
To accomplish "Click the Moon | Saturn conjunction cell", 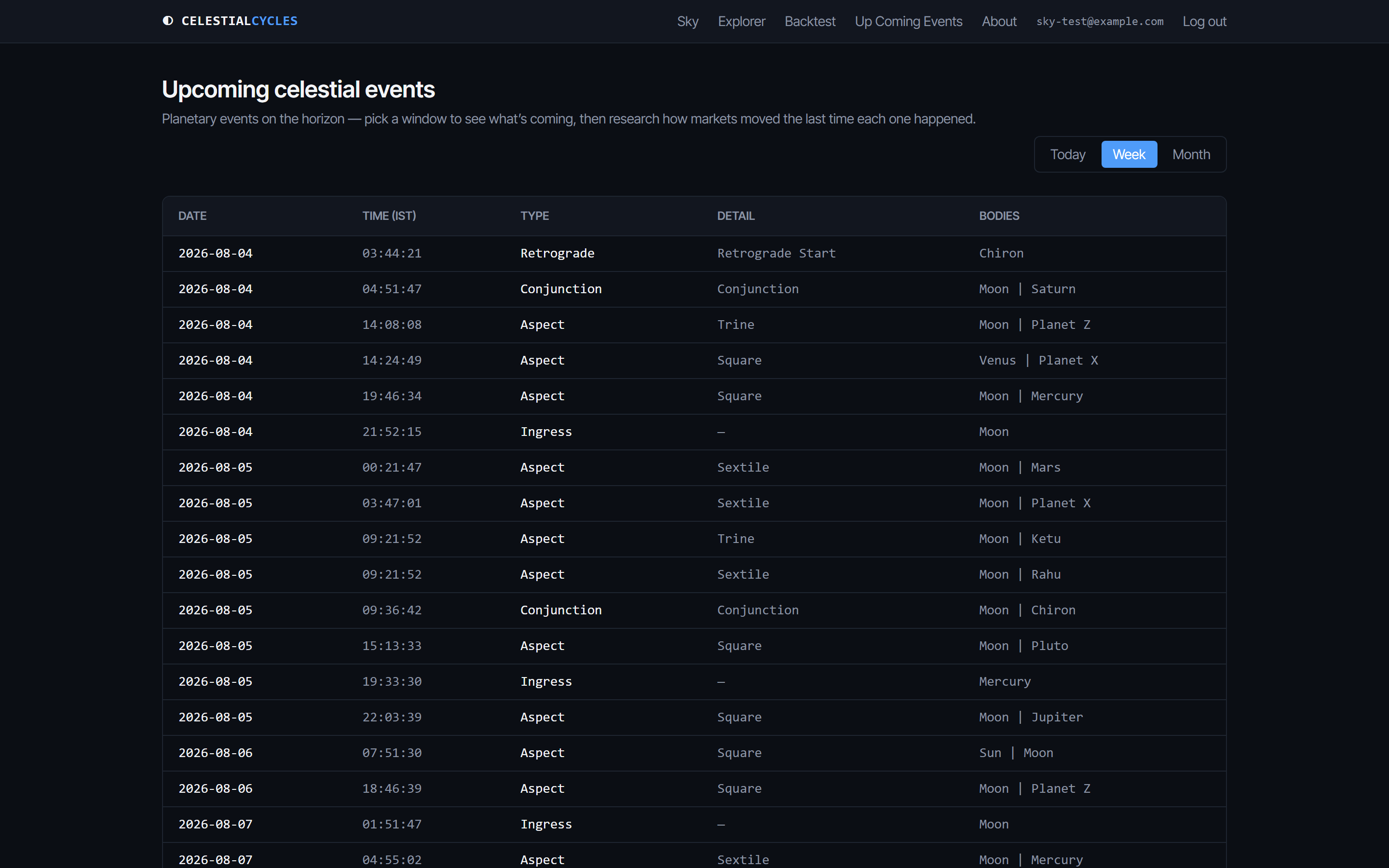I will tap(1027, 289).
